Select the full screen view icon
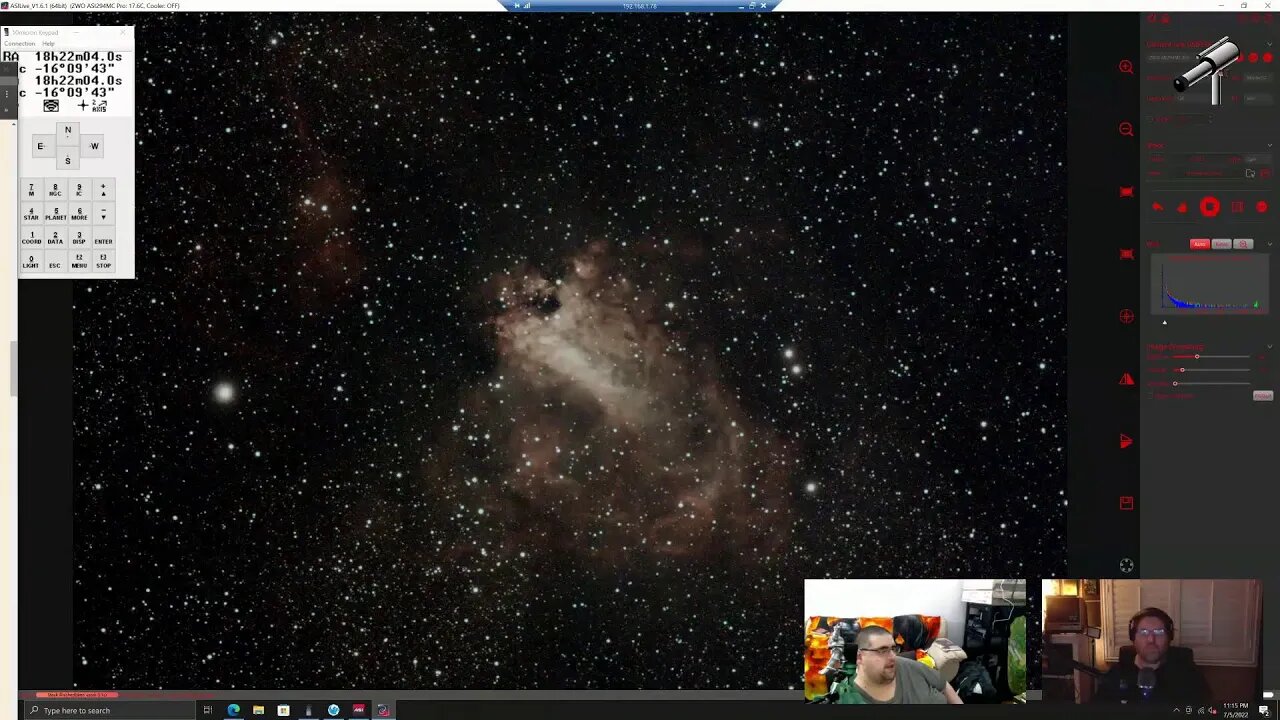 point(1126,254)
